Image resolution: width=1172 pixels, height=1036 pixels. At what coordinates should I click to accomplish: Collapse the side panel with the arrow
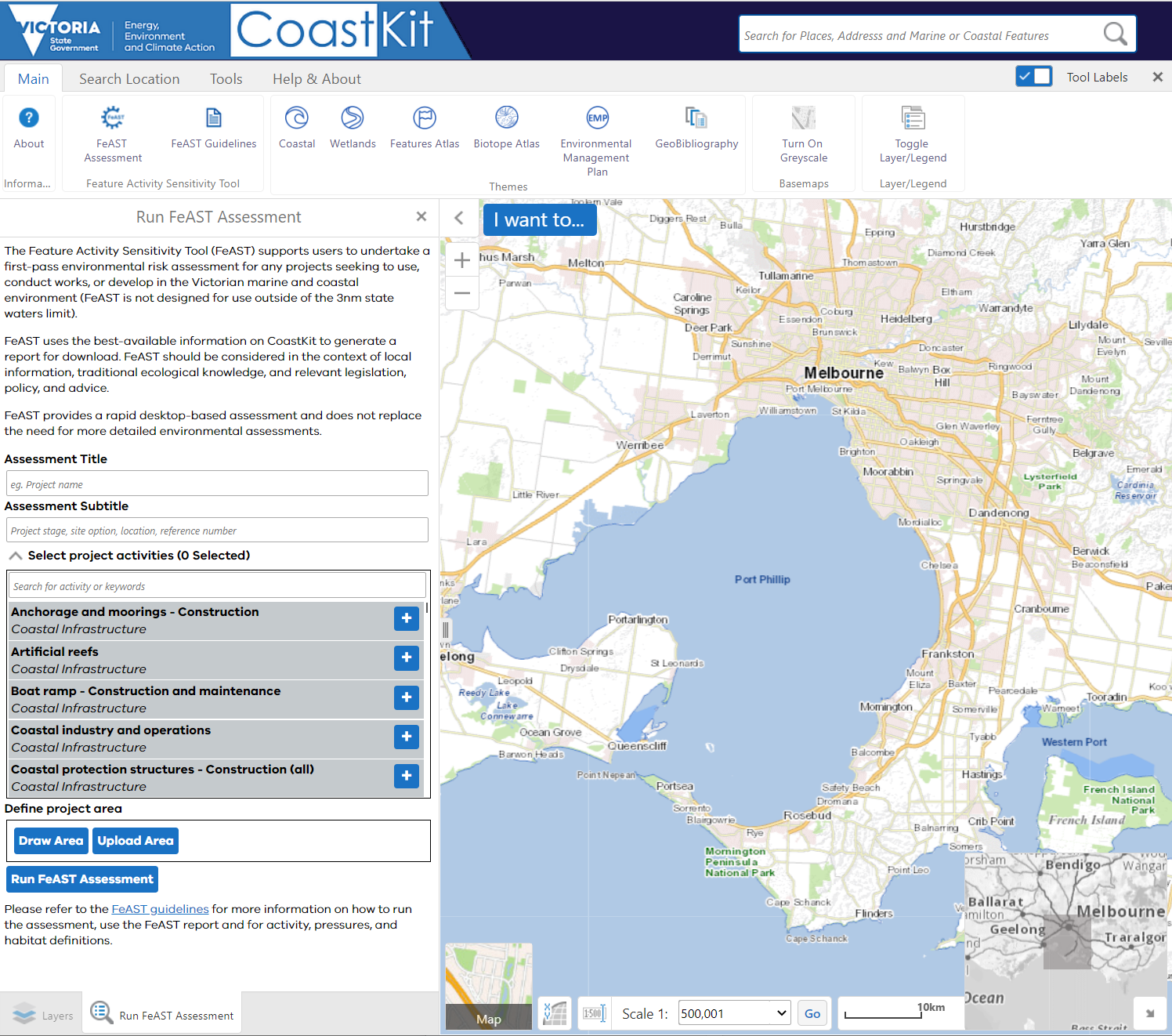(460, 218)
